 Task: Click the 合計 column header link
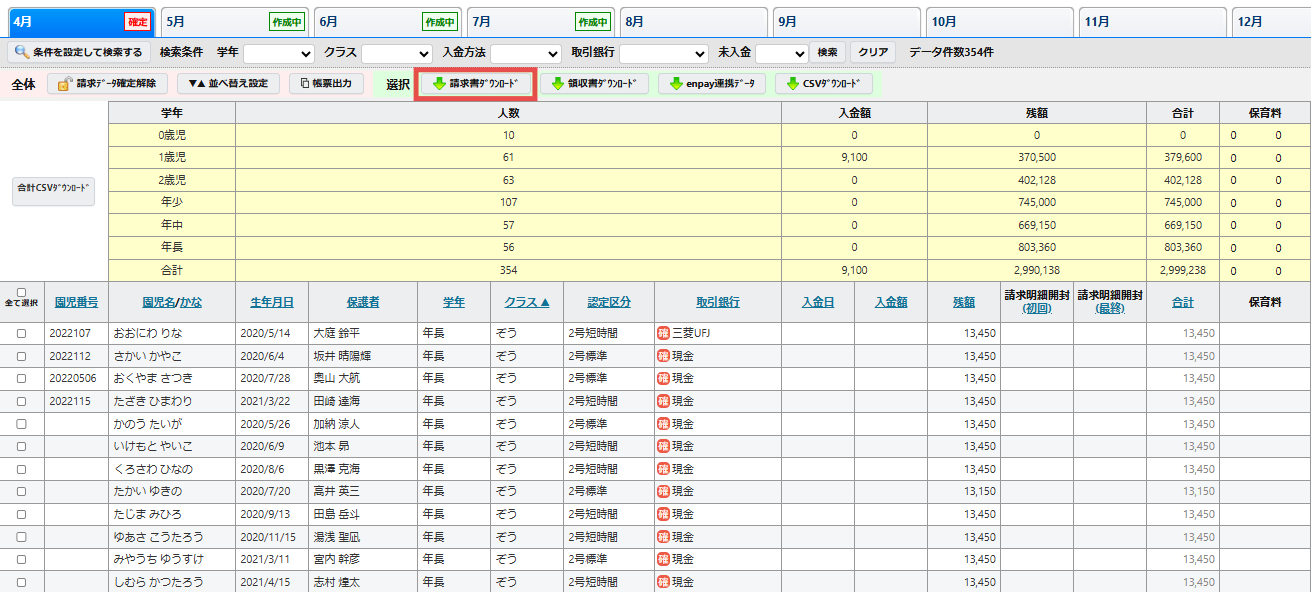click(1182, 301)
